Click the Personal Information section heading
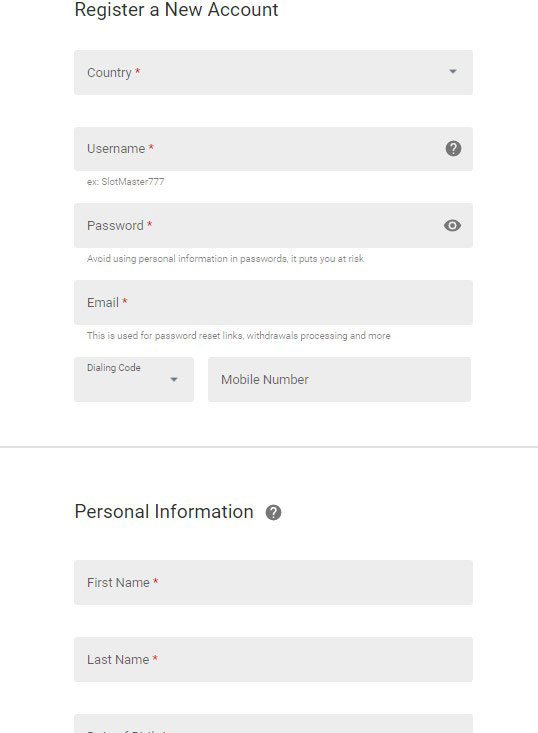The width and height of the screenshot is (538, 733). point(164,512)
